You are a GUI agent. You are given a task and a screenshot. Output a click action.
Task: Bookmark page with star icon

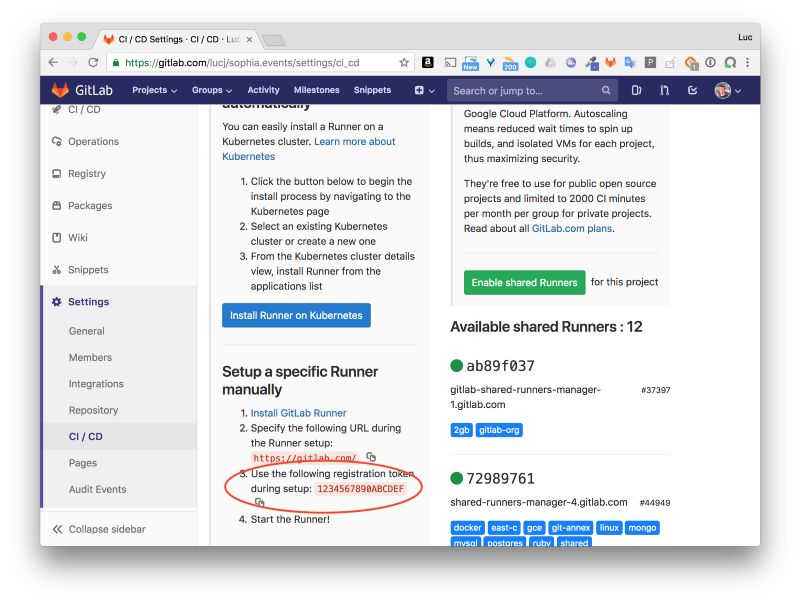pyautogui.click(x=404, y=62)
